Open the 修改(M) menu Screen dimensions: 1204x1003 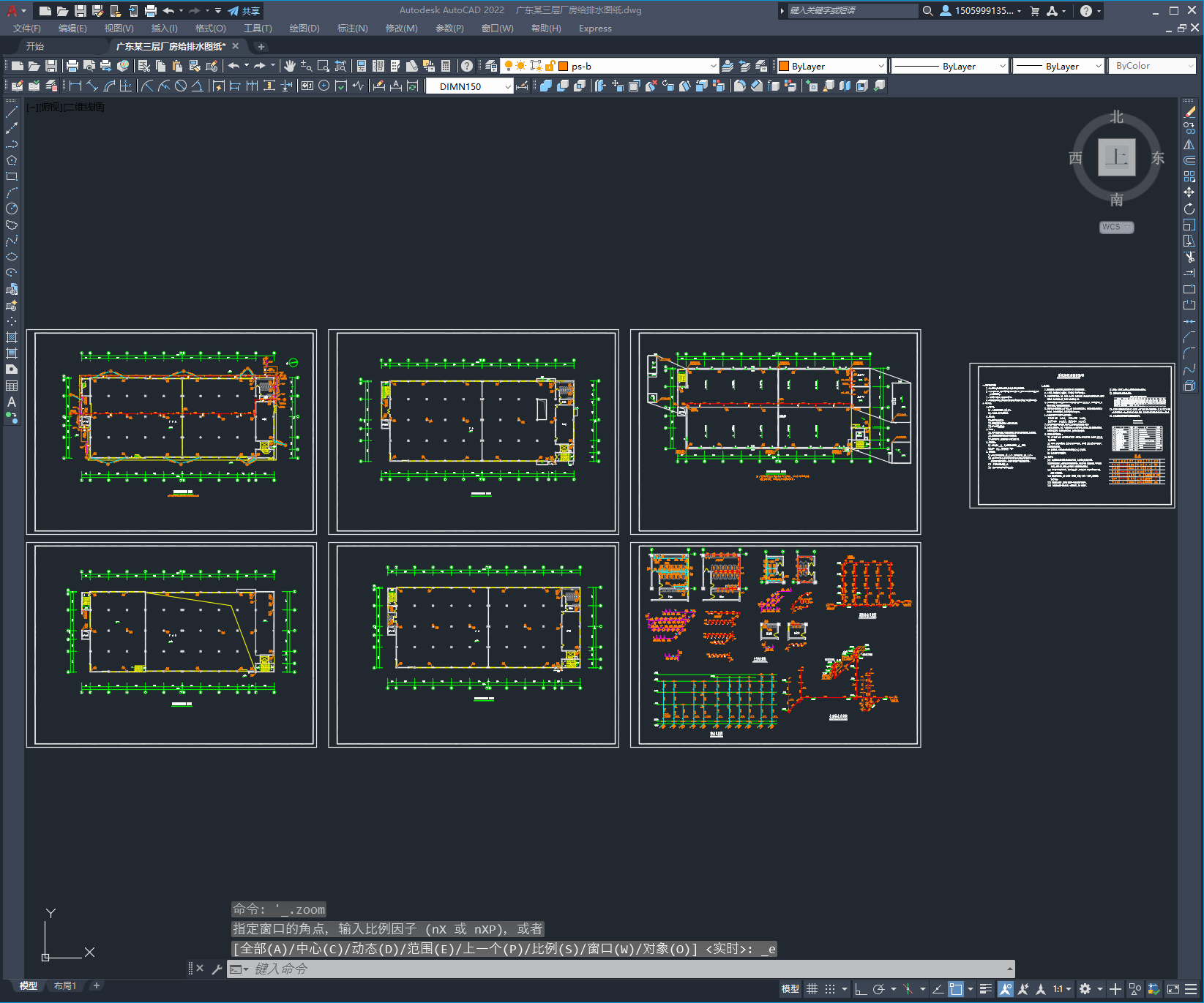401,29
